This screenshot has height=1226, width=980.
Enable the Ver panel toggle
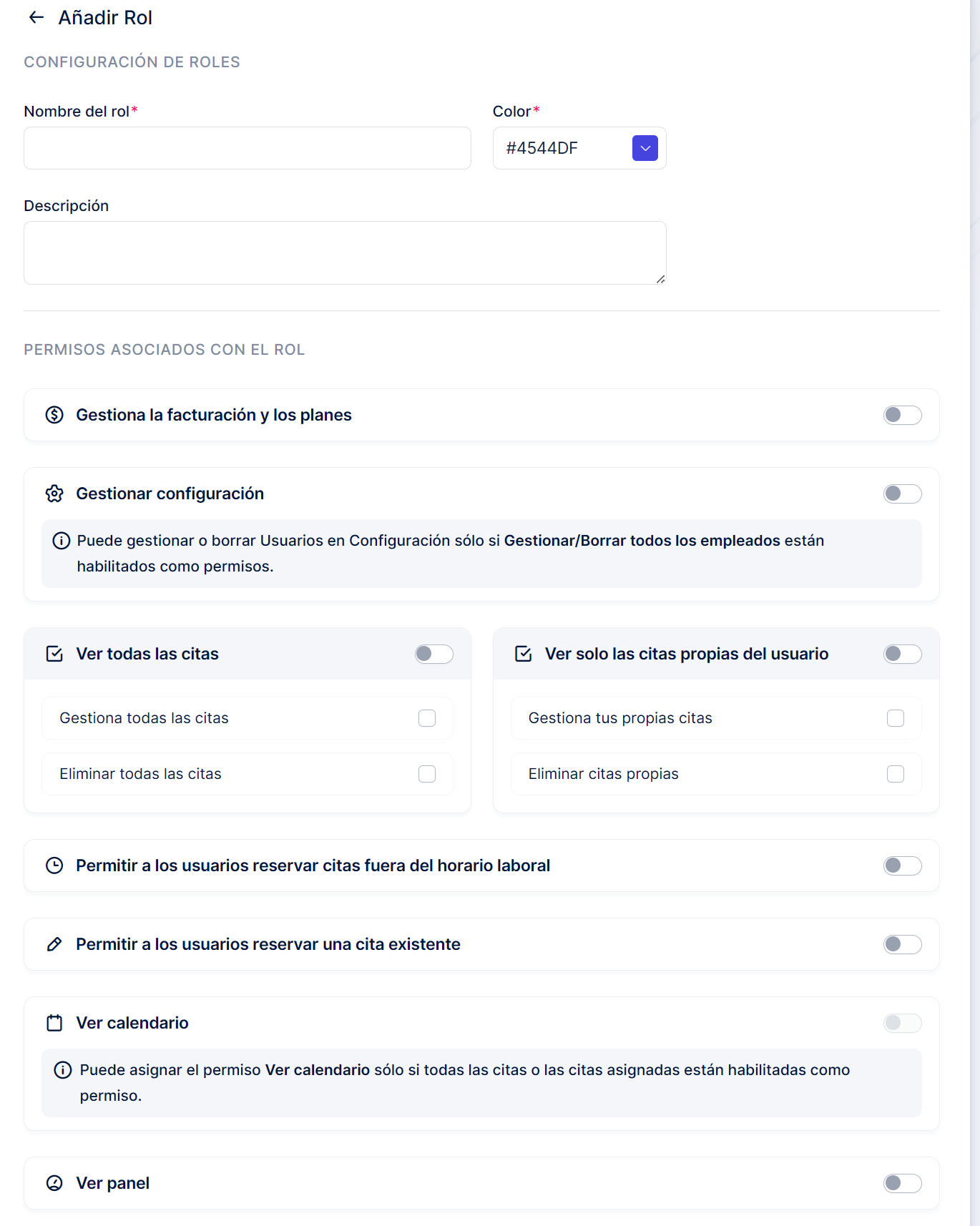(902, 1183)
